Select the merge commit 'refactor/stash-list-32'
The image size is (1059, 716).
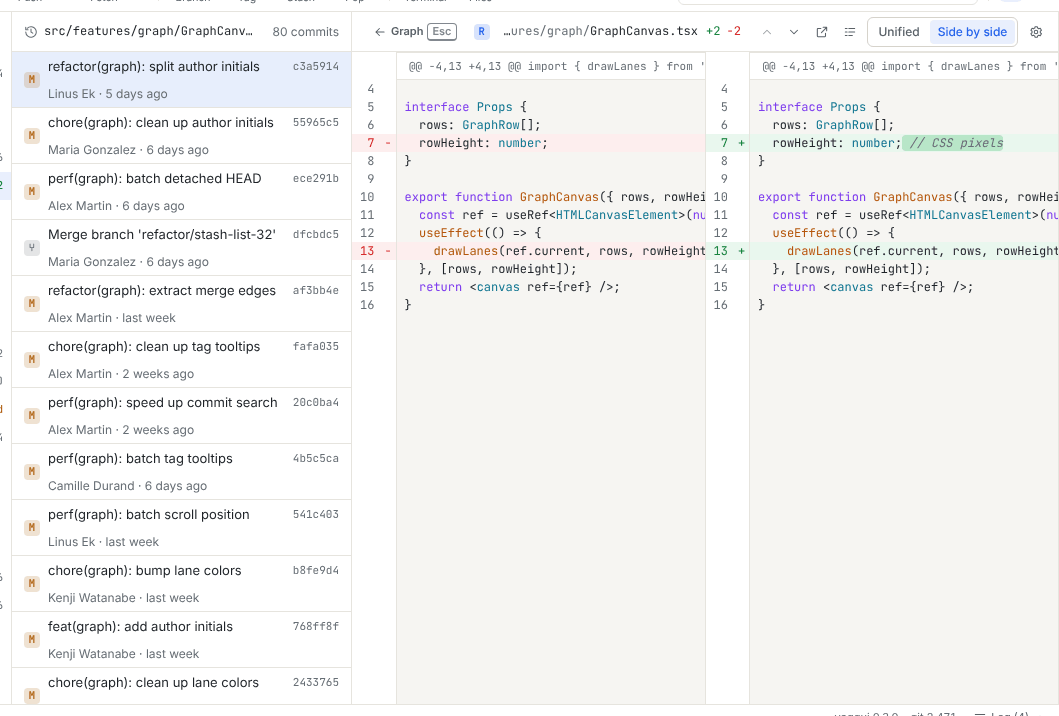[x=182, y=248]
